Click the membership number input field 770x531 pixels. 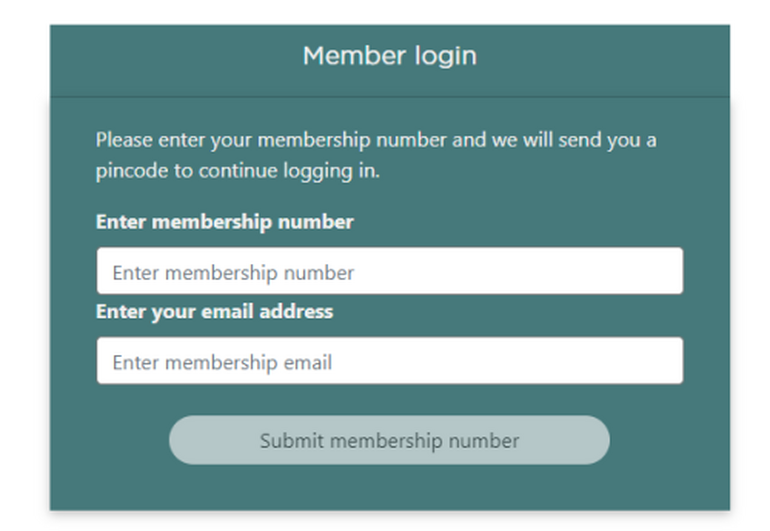tap(389, 272)
